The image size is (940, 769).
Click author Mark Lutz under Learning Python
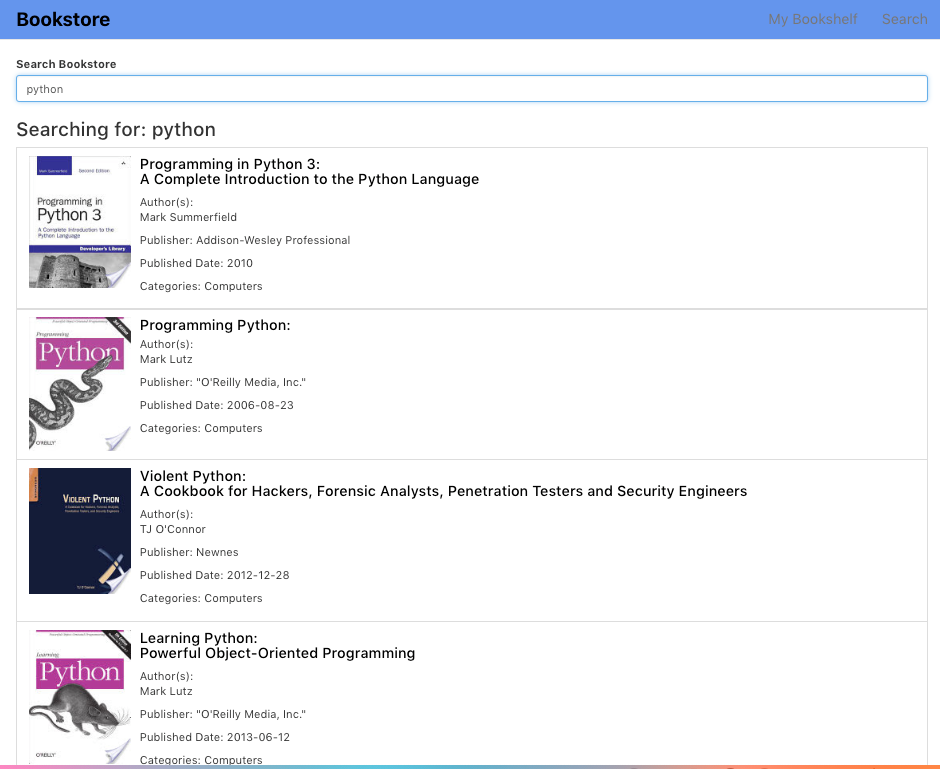click(166, 691)
